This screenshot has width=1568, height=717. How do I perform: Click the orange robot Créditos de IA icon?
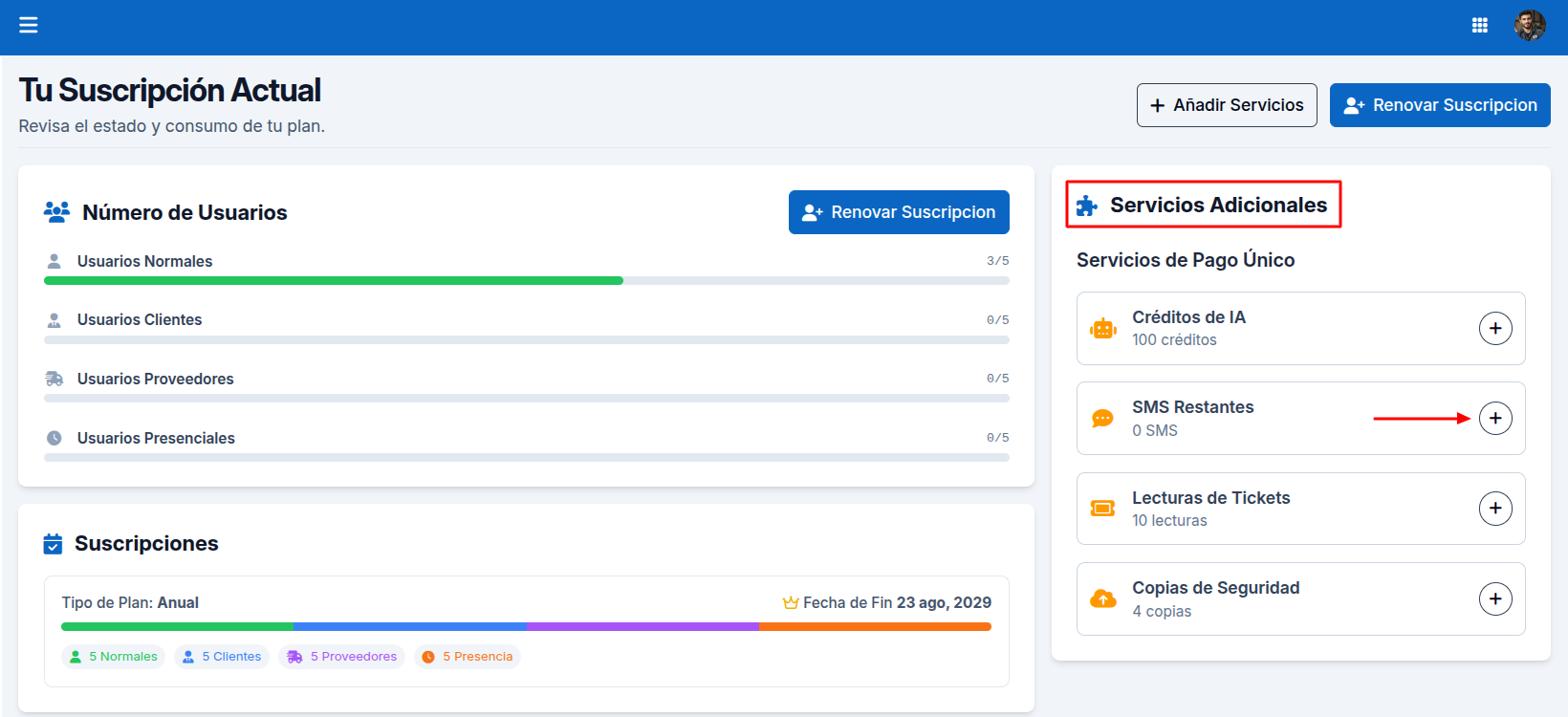(x=1102, y=329)
